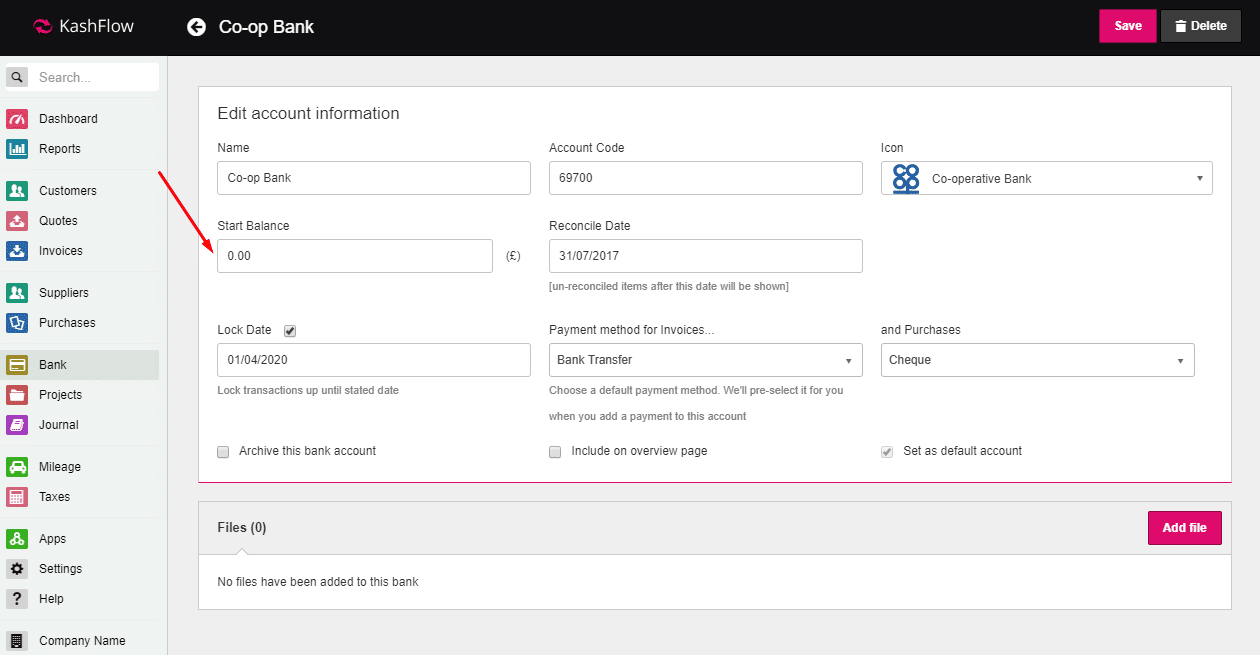The height and width of the screenshot is (655, 1260).
Task: Click the Add file button
Action: click(x=1184, y=528)
